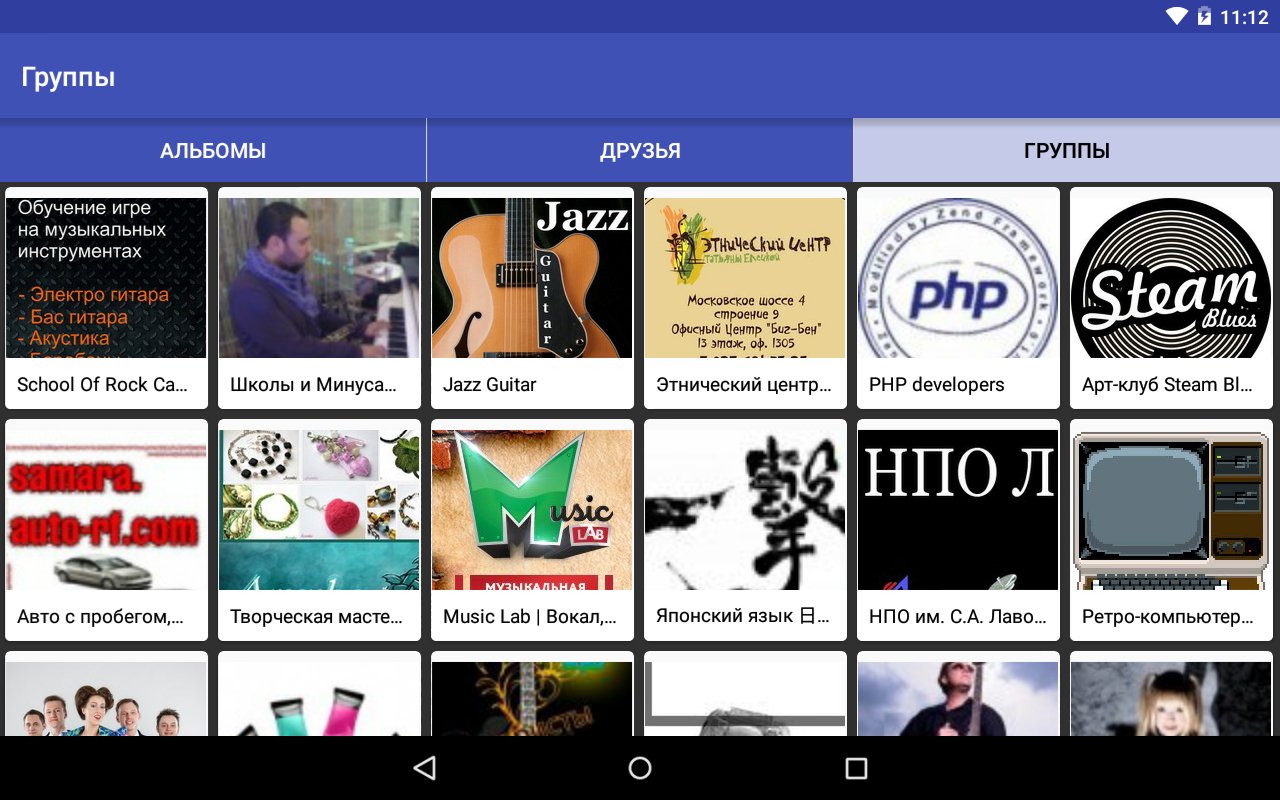This screenshot has width=1280, height=800.
Task: Tap the Android back navigation button
Action: coord(425,768)
